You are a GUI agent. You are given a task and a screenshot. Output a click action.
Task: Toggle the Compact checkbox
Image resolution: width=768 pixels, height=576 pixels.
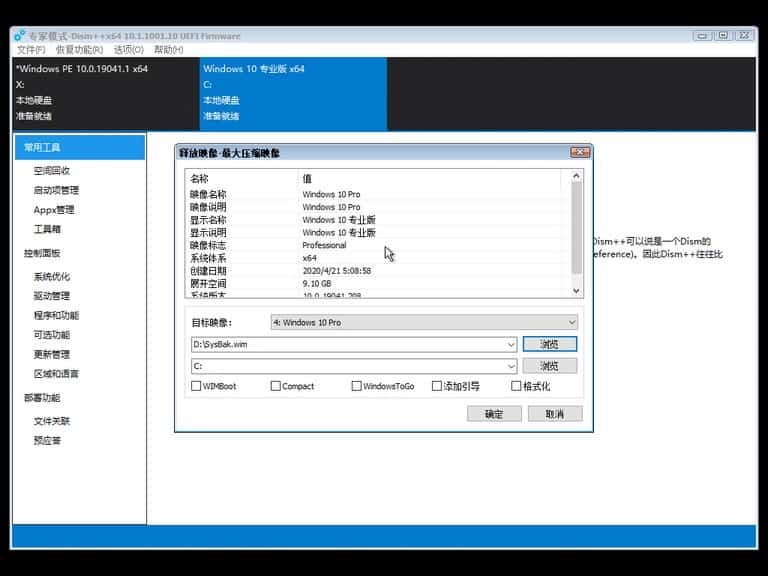[x=275, y=386]
